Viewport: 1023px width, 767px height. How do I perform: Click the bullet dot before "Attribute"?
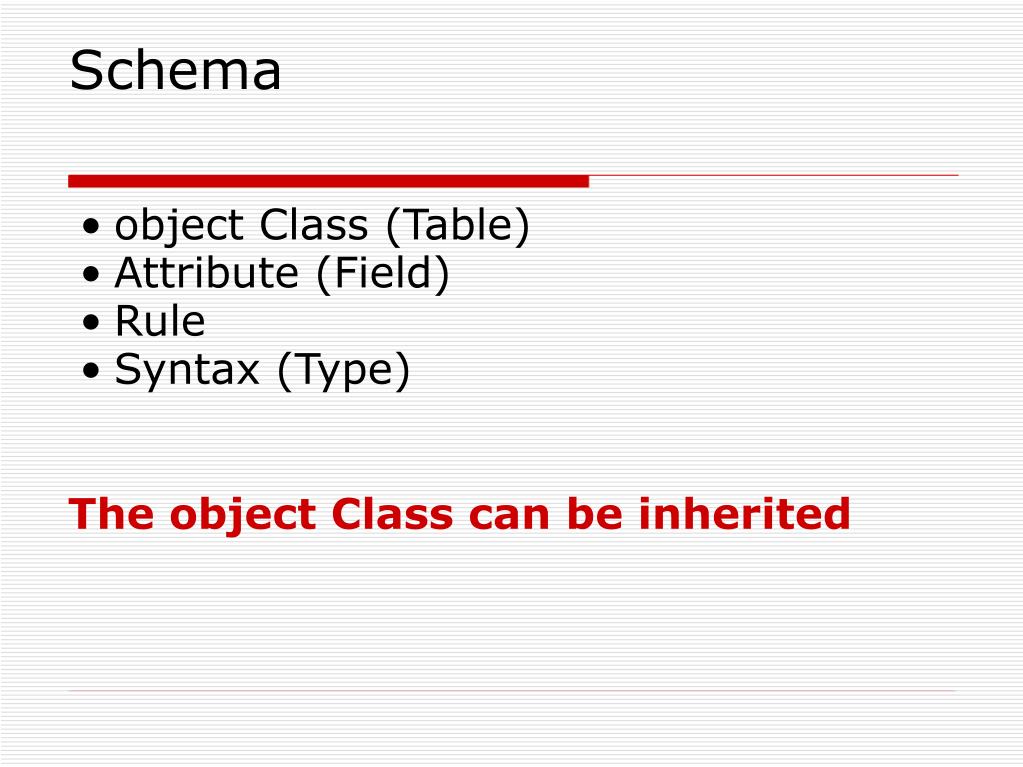tap(91, 275)
